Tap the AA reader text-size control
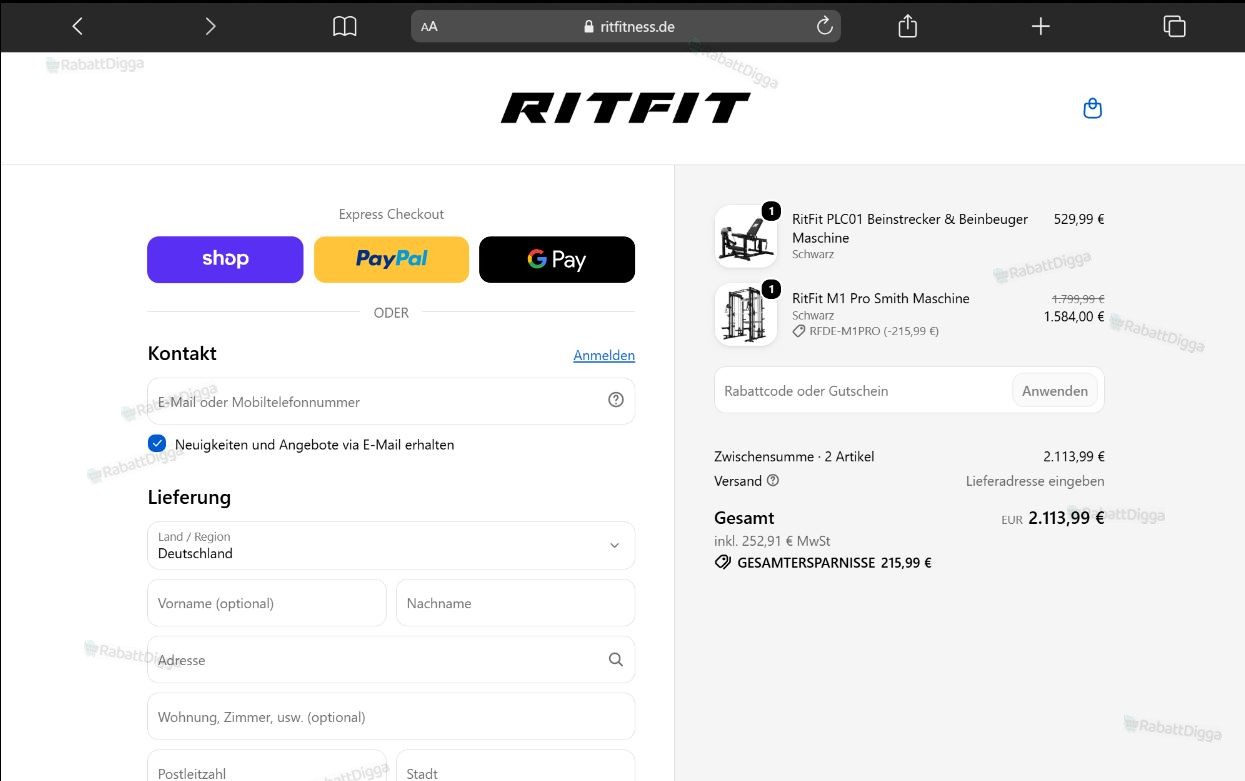1245x781 pixels. click(x=429, y=27)
